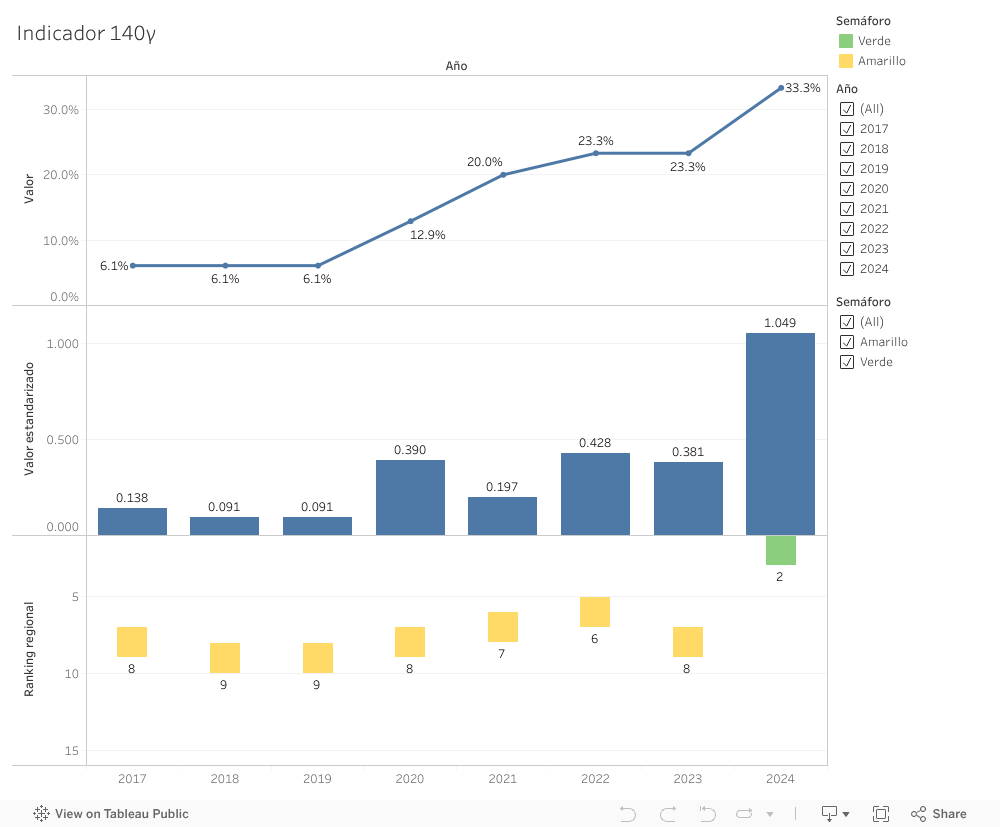Click the Tableau logo in the status bar
Image resolution: width=1000 pixels, height=827 pixels.
coord(40,813)
